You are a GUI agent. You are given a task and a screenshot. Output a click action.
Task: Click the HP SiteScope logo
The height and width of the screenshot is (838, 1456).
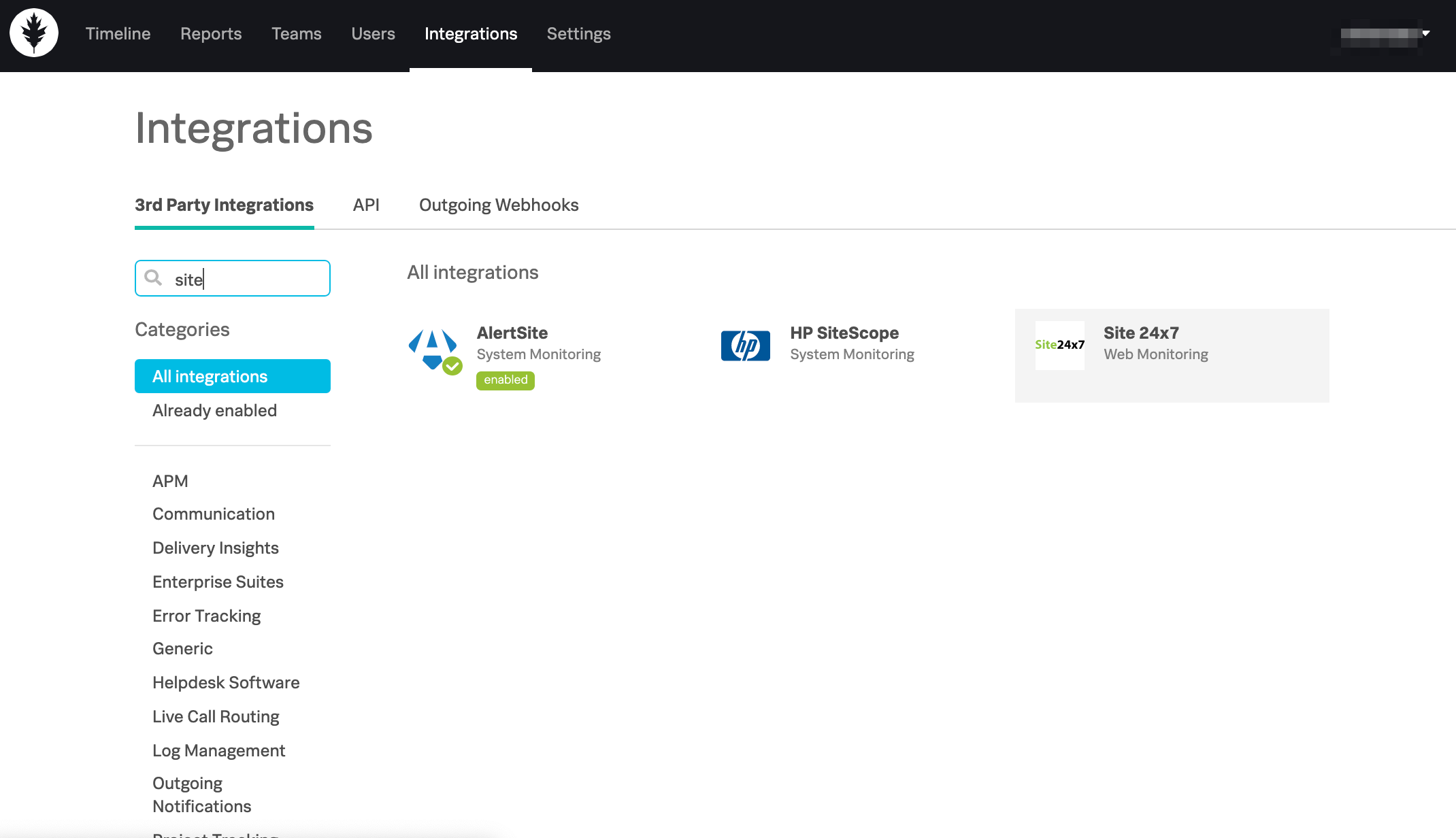click(x=745, y=345)
